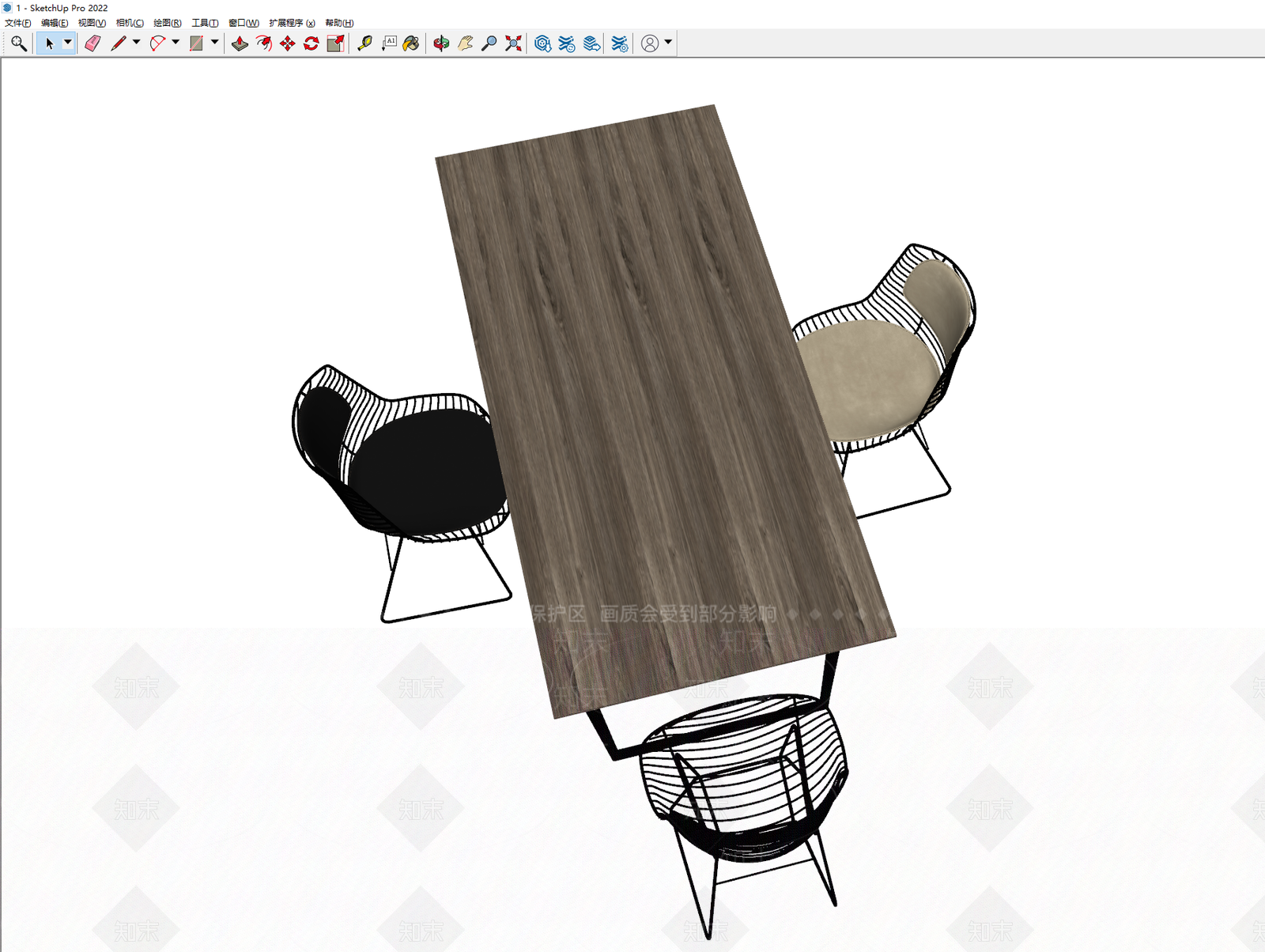Click the Send to LayOut icon

click(591, 43)
